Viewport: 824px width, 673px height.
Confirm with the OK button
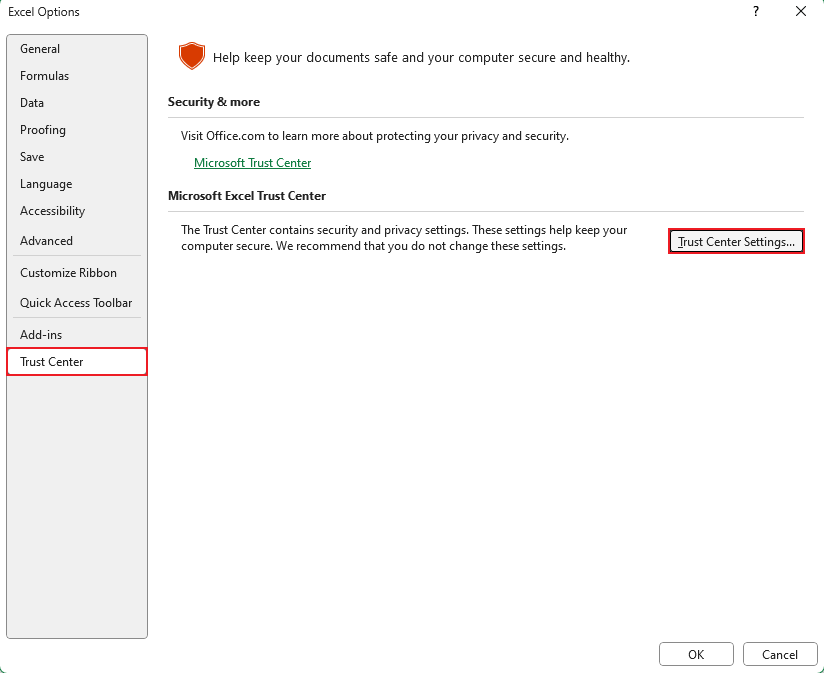click(696, 655)
